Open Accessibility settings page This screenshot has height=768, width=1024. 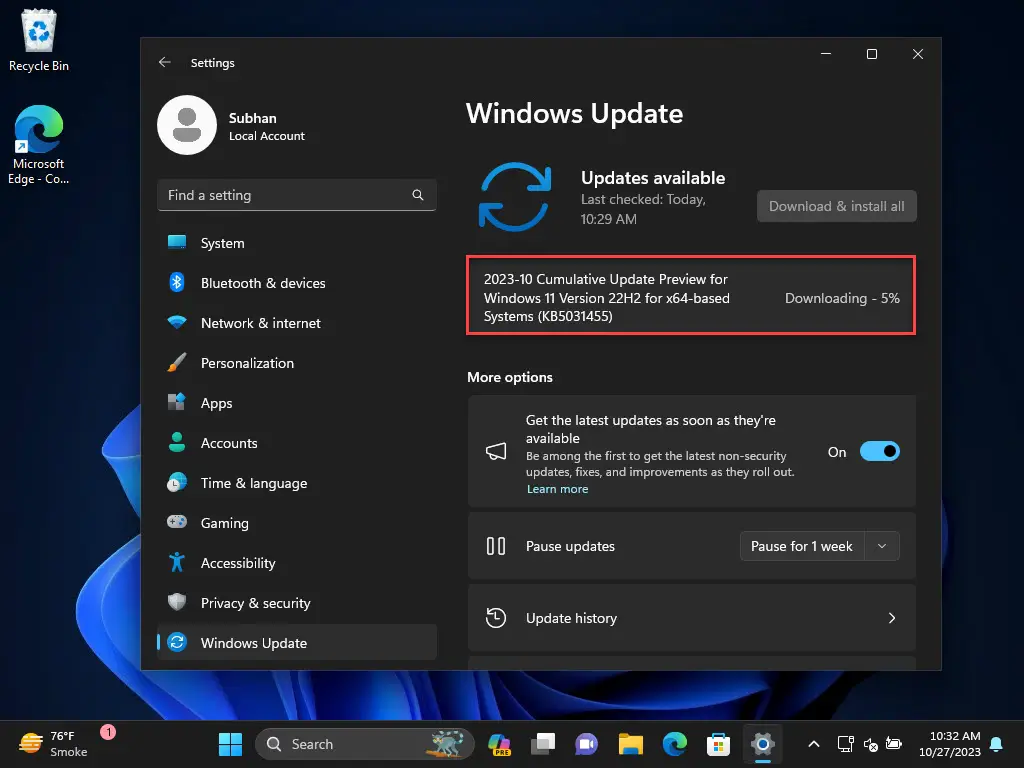coord(296,563)
